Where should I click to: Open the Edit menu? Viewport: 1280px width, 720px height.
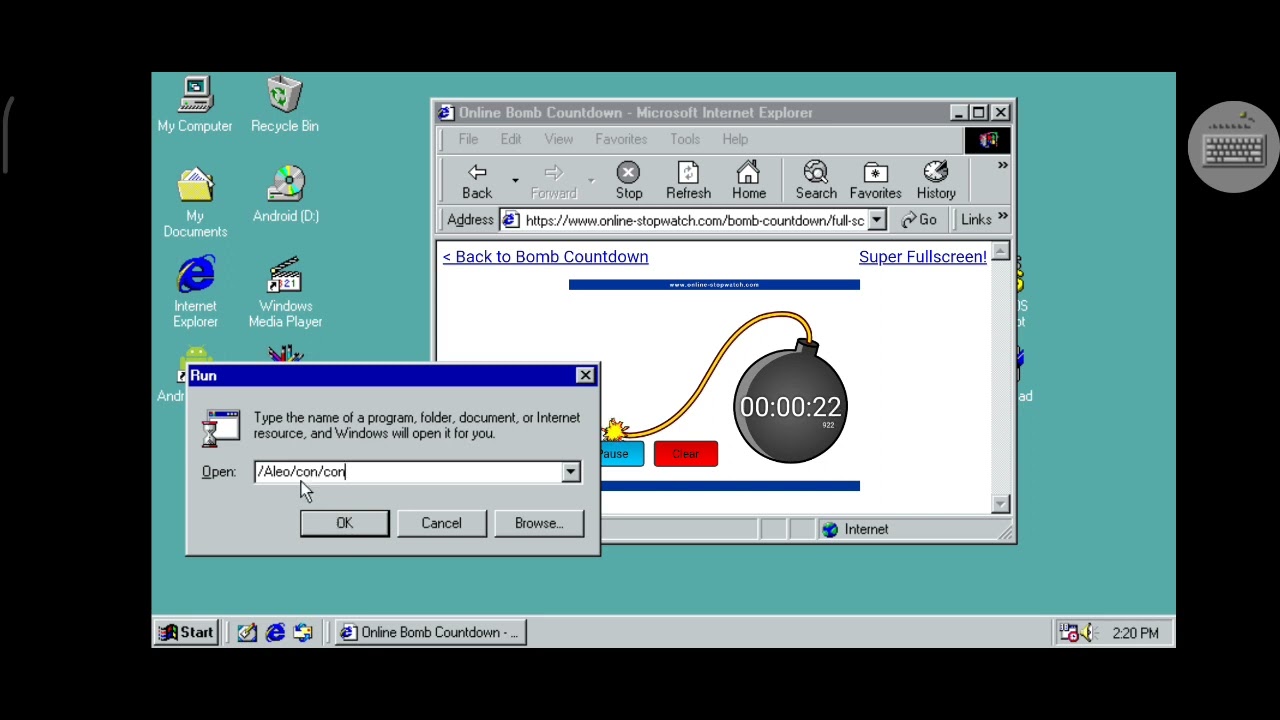[511, 139]
